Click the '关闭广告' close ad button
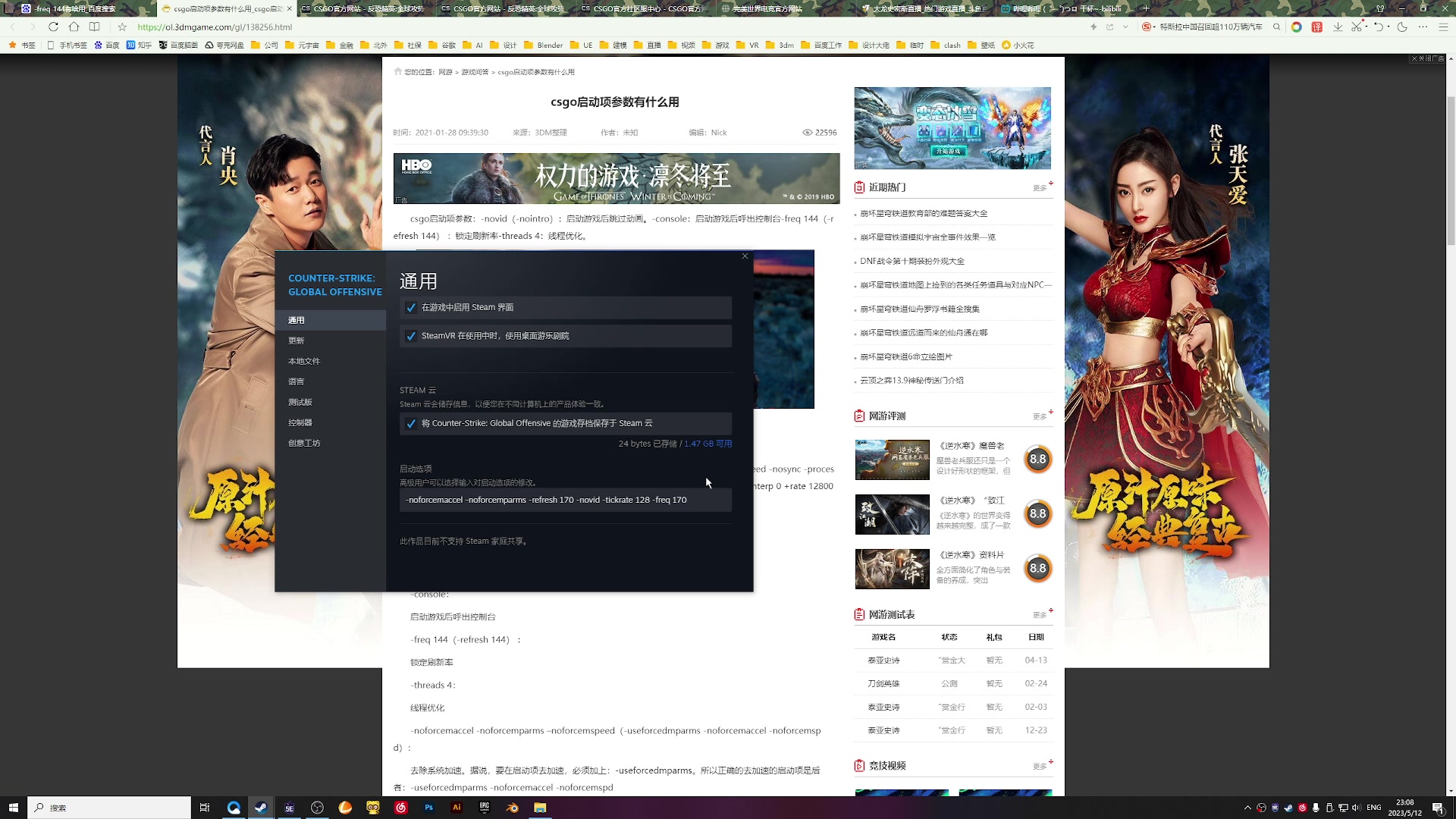1456x819 pixels. [1427, 58]
